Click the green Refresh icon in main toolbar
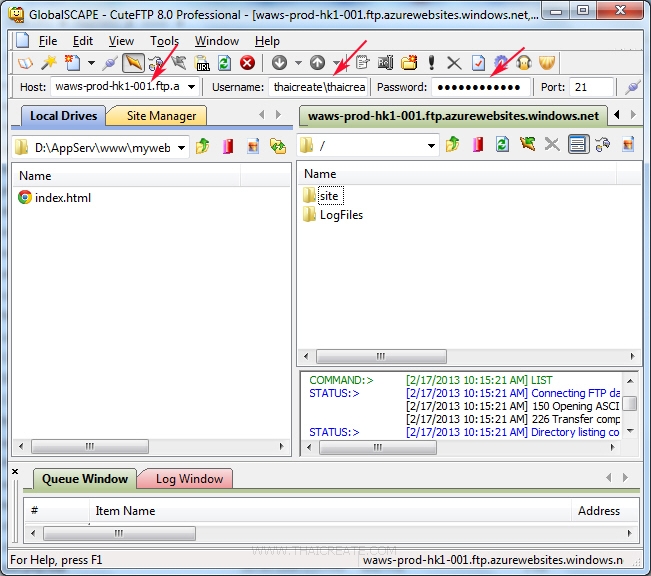Viewport: 651px width, 576px height. (x=225, y=63)
